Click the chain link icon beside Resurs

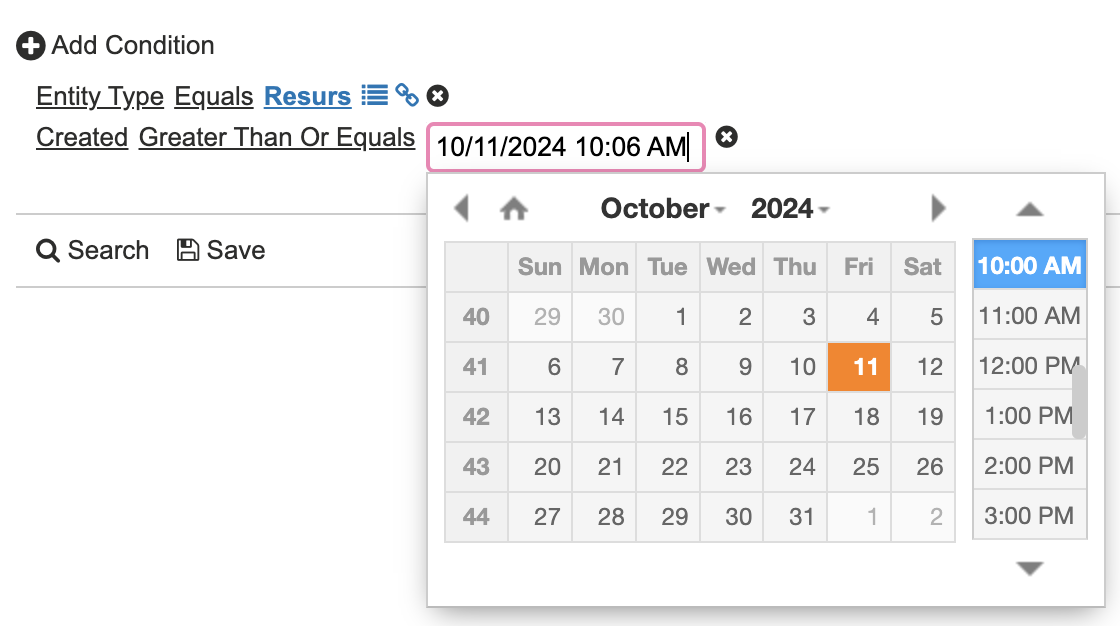pos(406,95)
